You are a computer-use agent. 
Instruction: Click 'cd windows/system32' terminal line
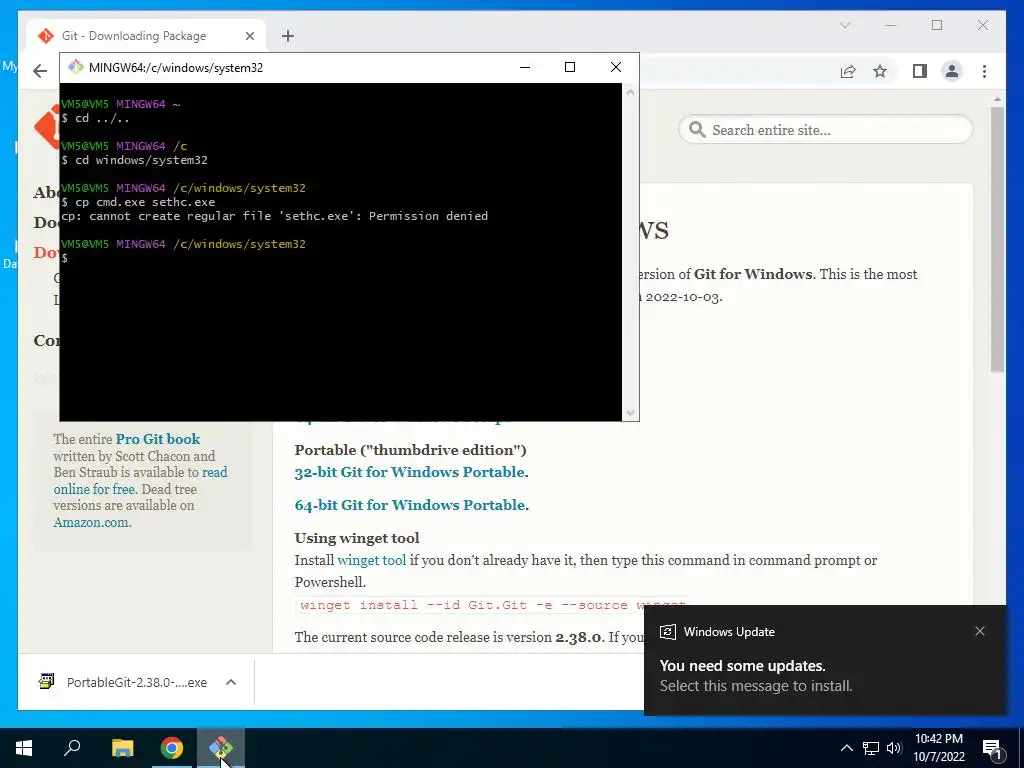[135, 160]
